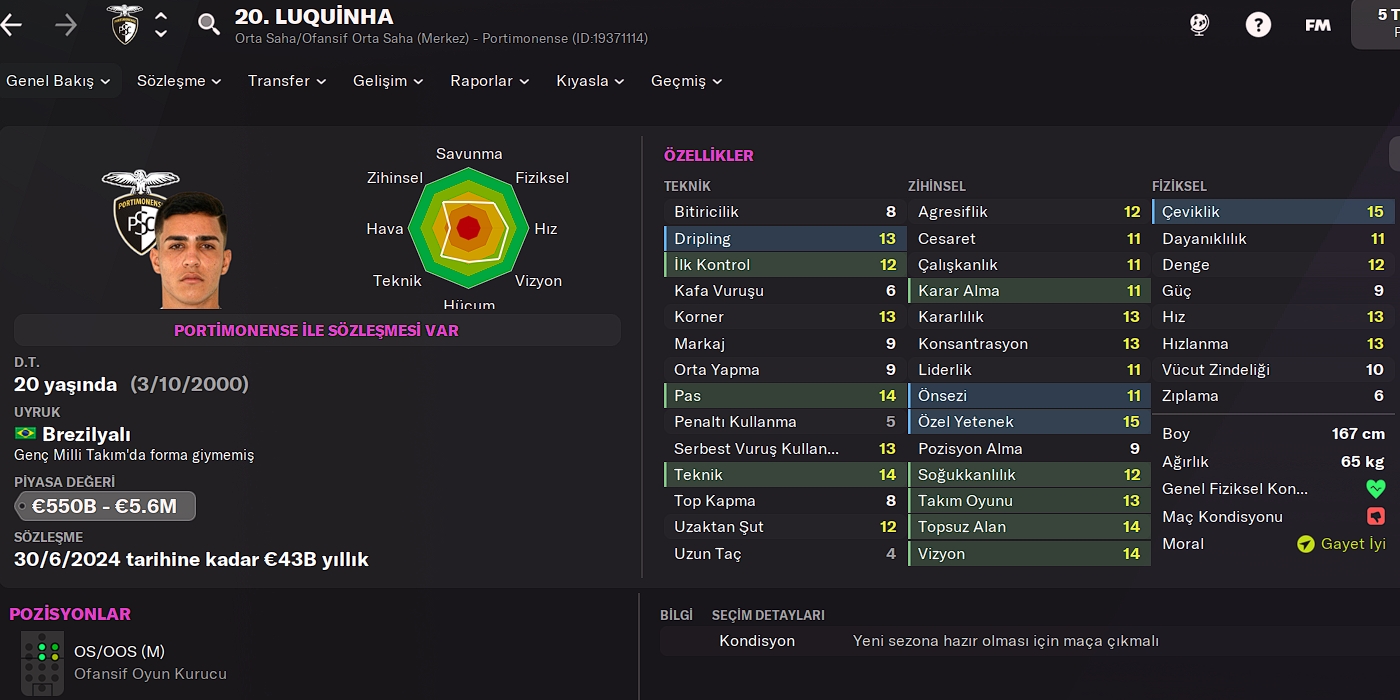The width and height of the screenshot is (1400, 700).
Task: Open the Özellikler section heading
Action: point(709,155)
